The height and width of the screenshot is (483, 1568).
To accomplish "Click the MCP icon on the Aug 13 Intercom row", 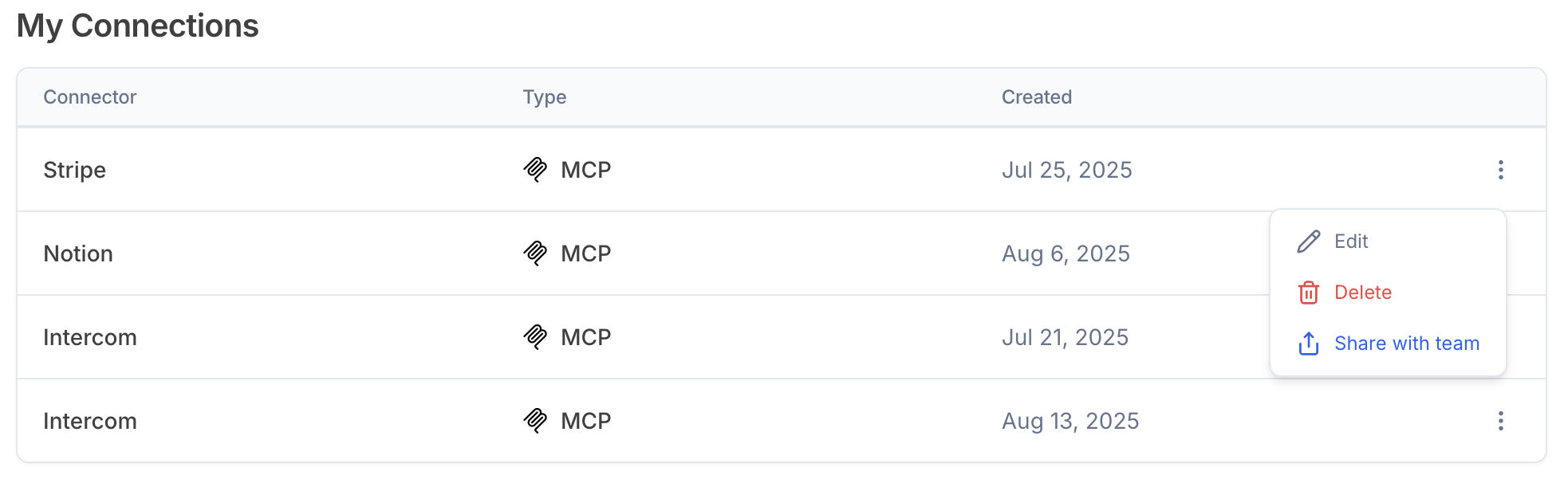I will [534, 420].
